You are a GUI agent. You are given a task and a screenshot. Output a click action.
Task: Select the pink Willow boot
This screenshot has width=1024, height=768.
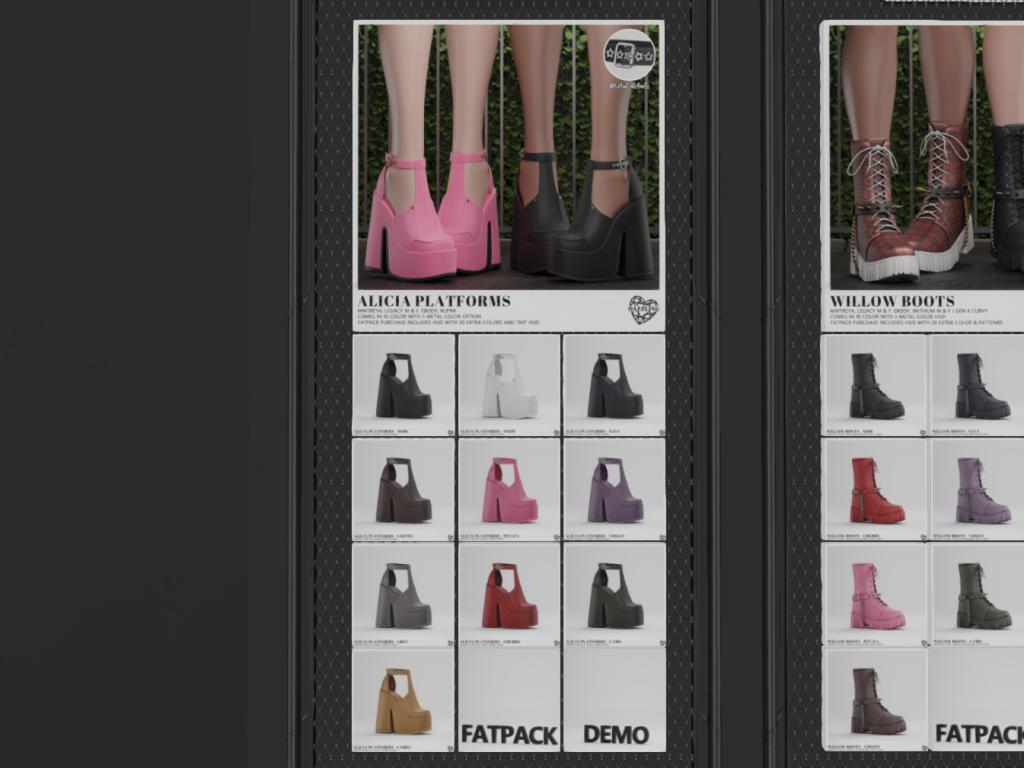[873, 595]
